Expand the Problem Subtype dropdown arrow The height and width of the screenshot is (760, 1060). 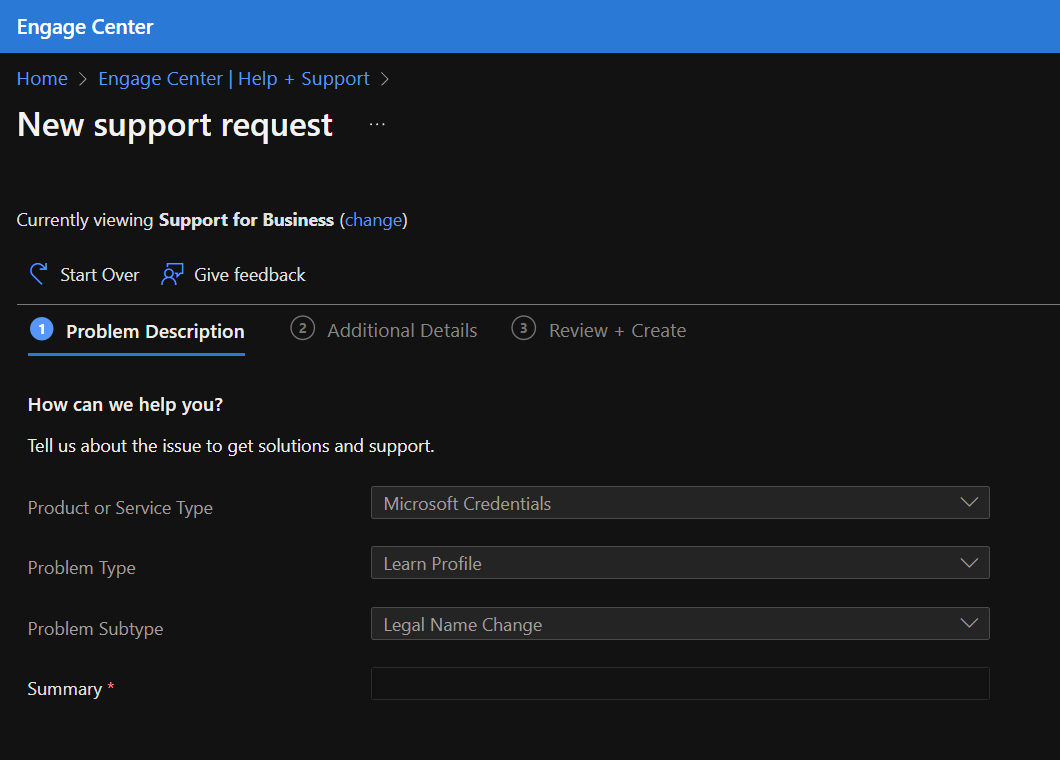969,623
